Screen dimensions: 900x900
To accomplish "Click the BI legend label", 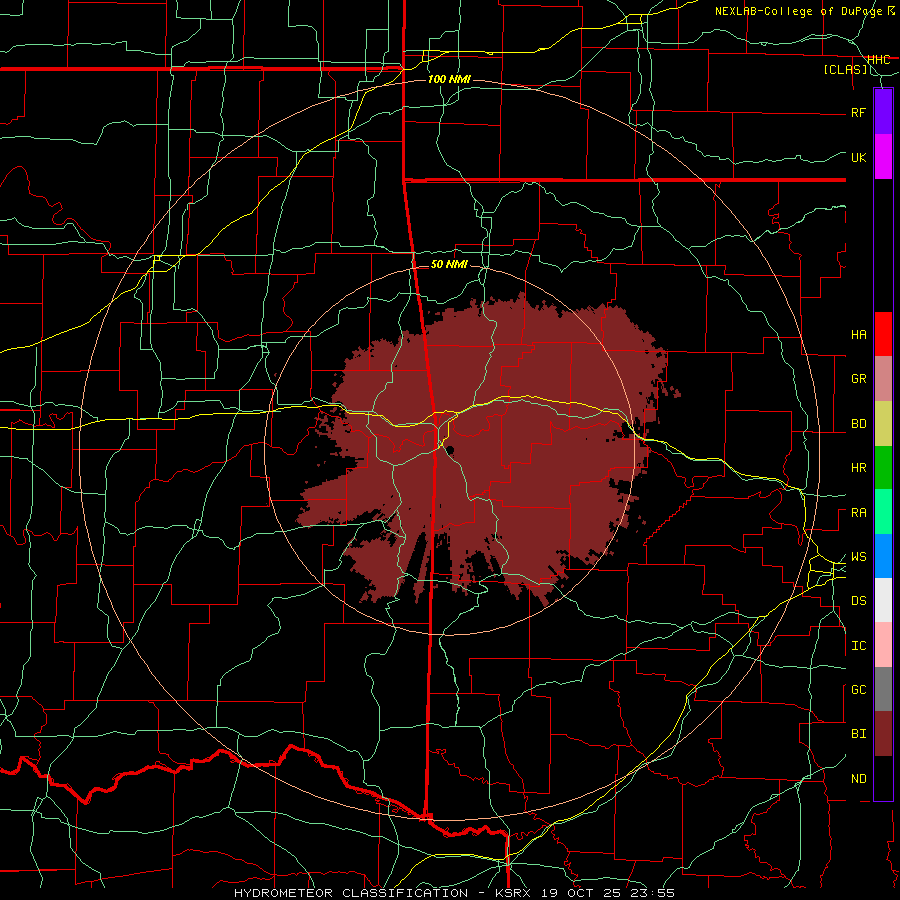I will click(858, 734).
